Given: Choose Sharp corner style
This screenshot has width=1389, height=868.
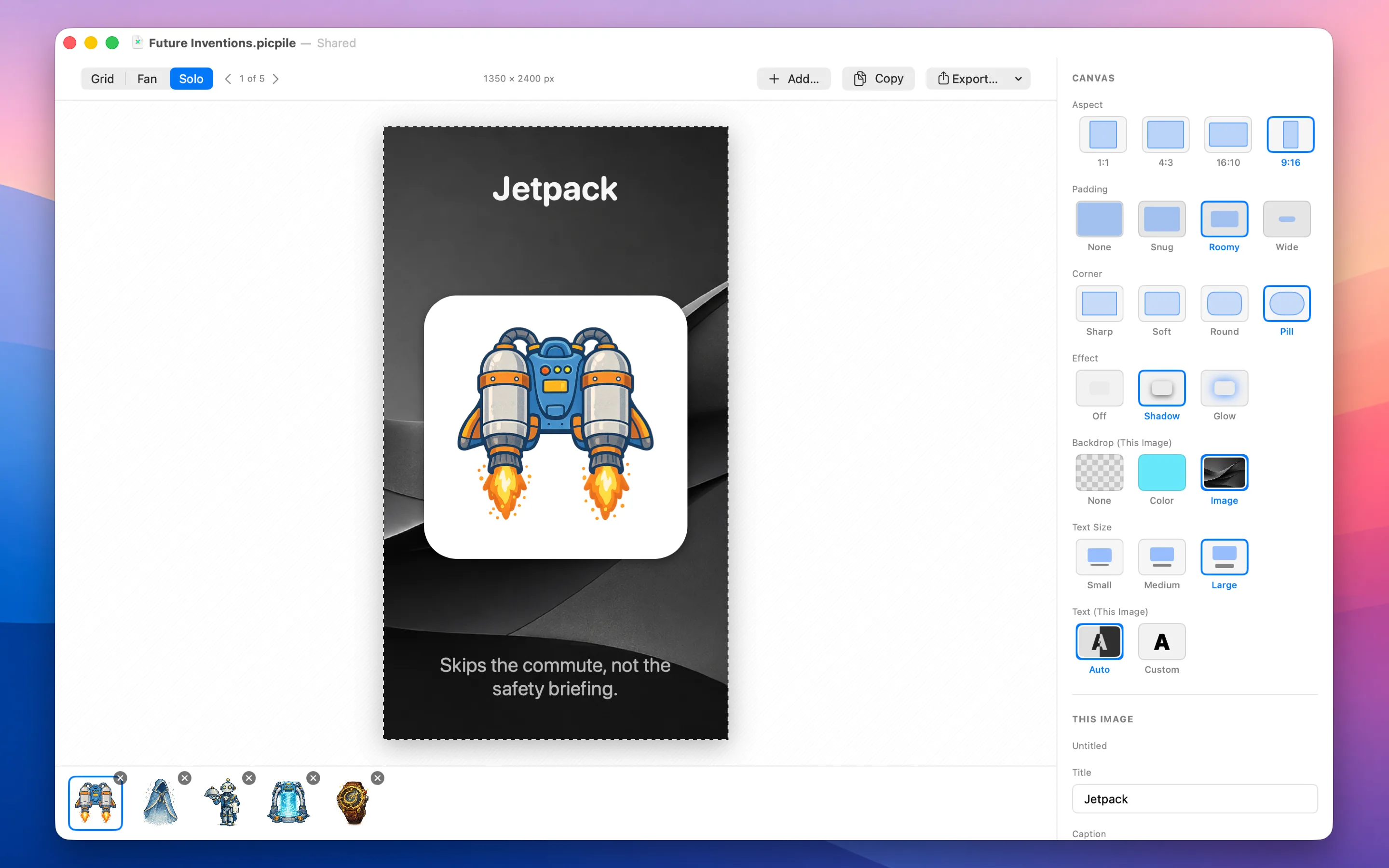Looking at the screenshot, I should pyautogui.click(x=1099, y=303).
